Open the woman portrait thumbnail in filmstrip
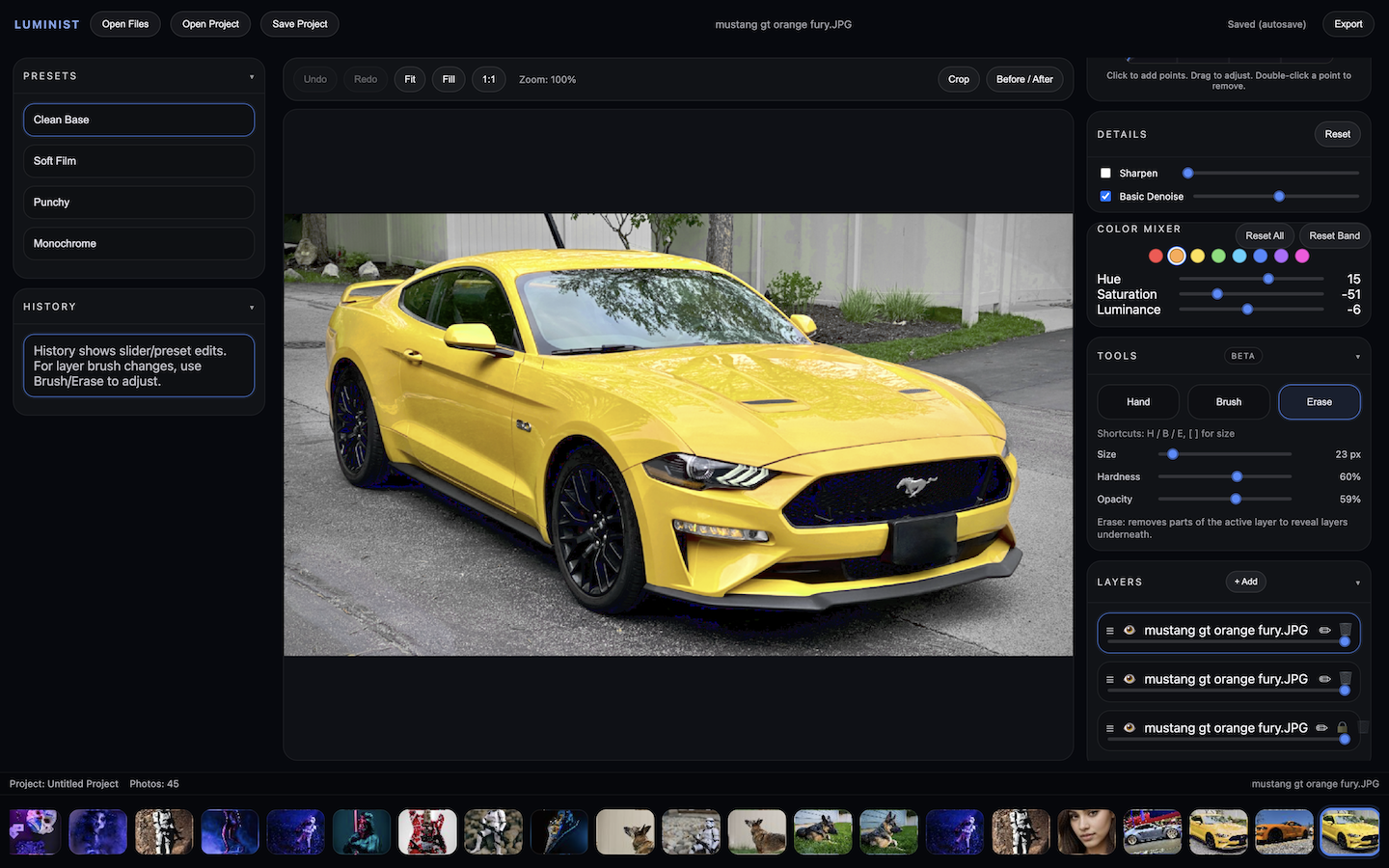Image resolution: width=1389 pixels, height=868 pixels. point(1087,831)
